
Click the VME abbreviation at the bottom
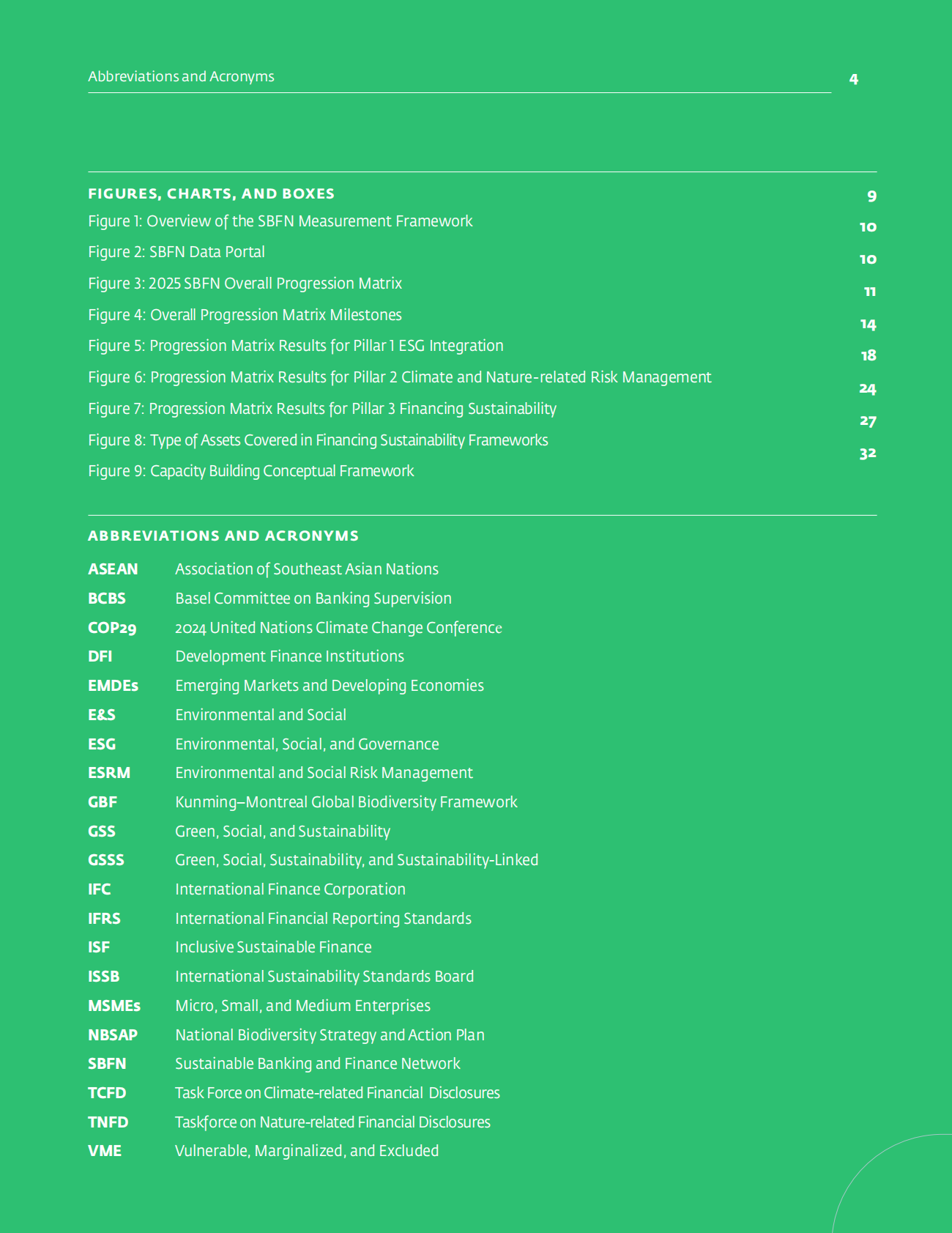(x=105, y=1151)
